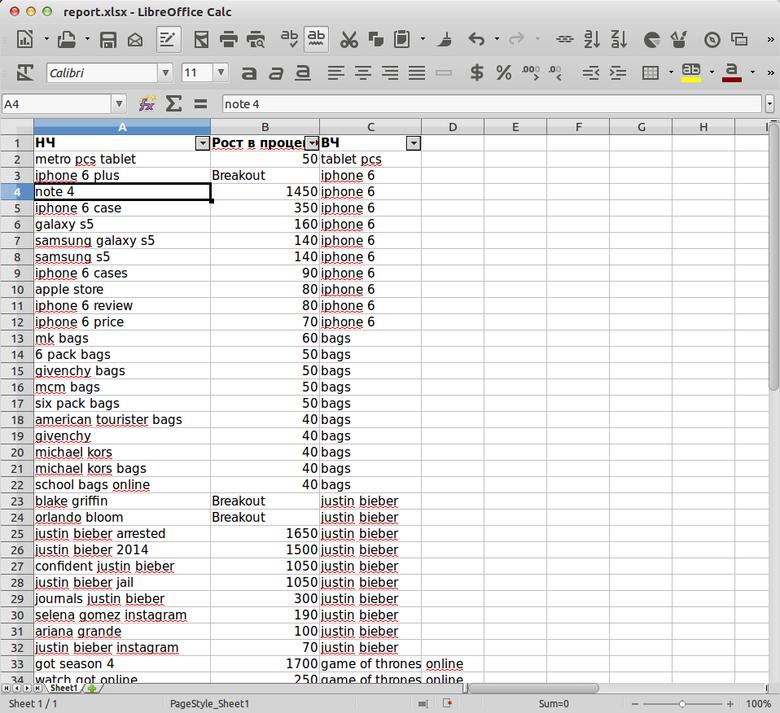
Task: Click the Open file icon
Action: [x=66, y=39]
